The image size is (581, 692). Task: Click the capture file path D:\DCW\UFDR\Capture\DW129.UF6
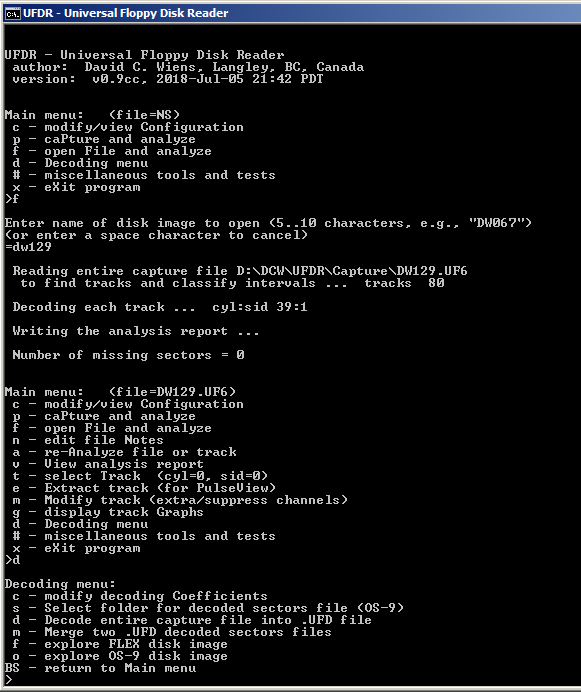352,271
